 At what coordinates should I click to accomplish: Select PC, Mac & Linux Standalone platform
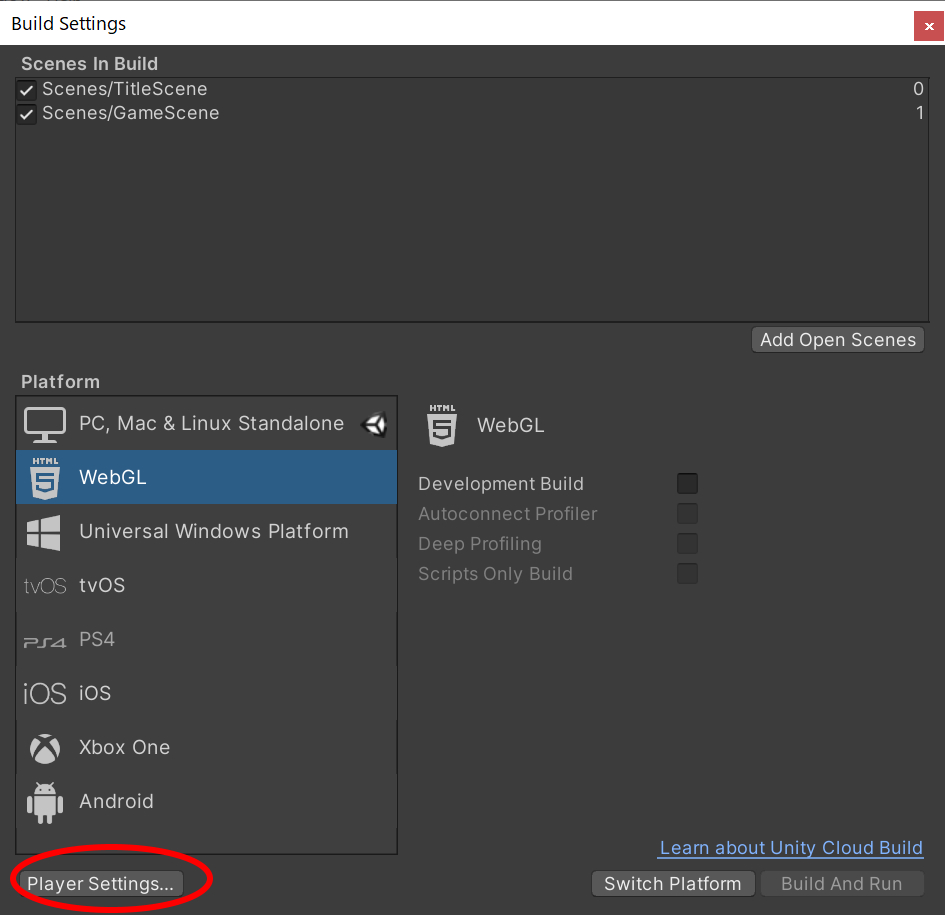tap(207, 423)
